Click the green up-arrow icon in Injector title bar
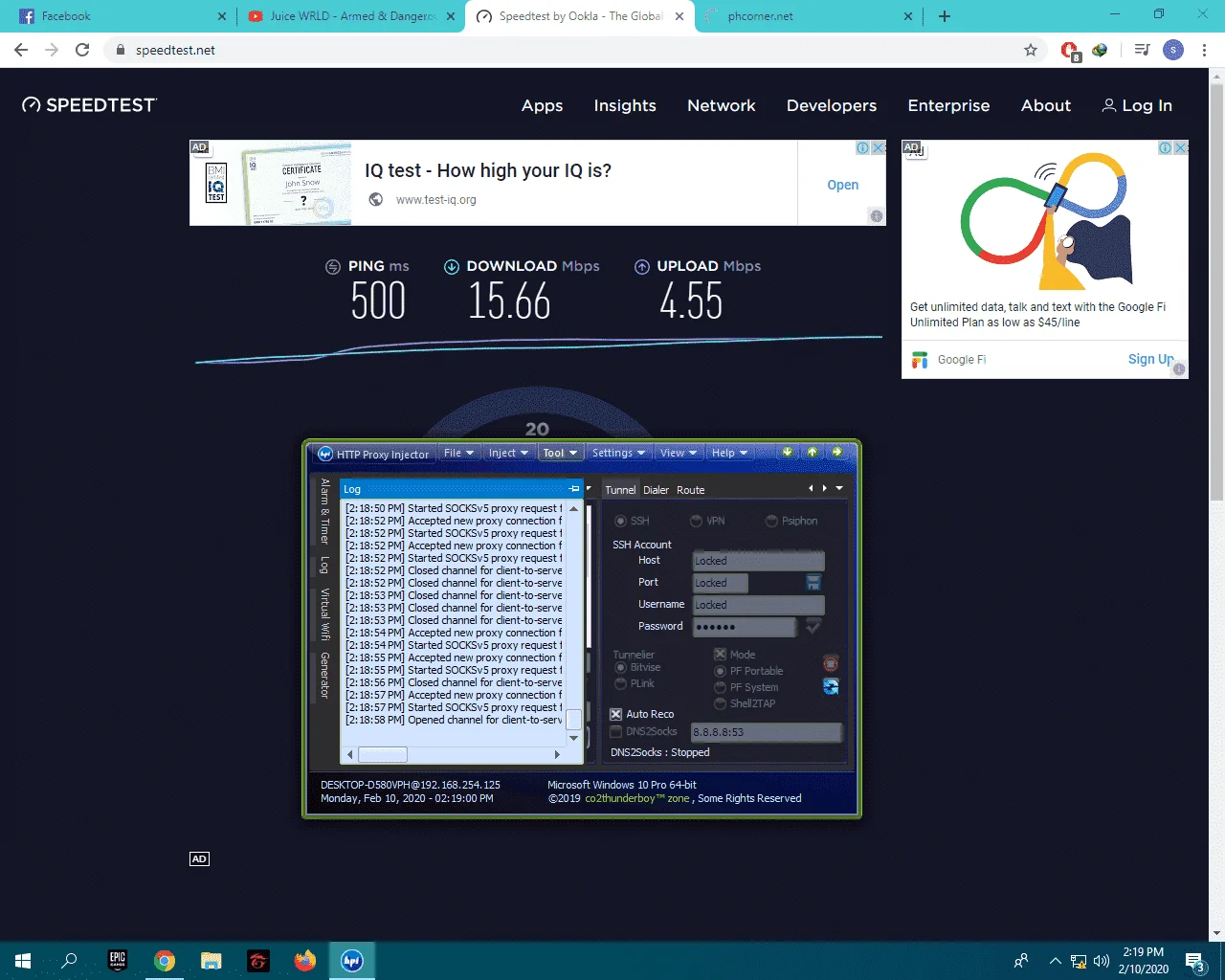 click(x=813, y=452)
